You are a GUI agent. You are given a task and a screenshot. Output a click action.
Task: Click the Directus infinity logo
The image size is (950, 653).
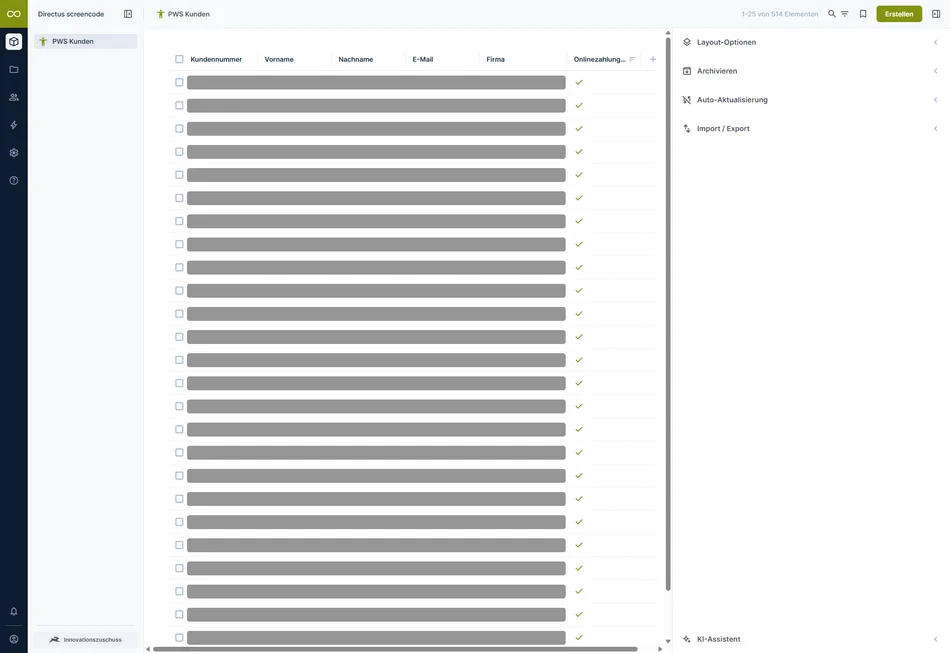[x=13, y=14]
